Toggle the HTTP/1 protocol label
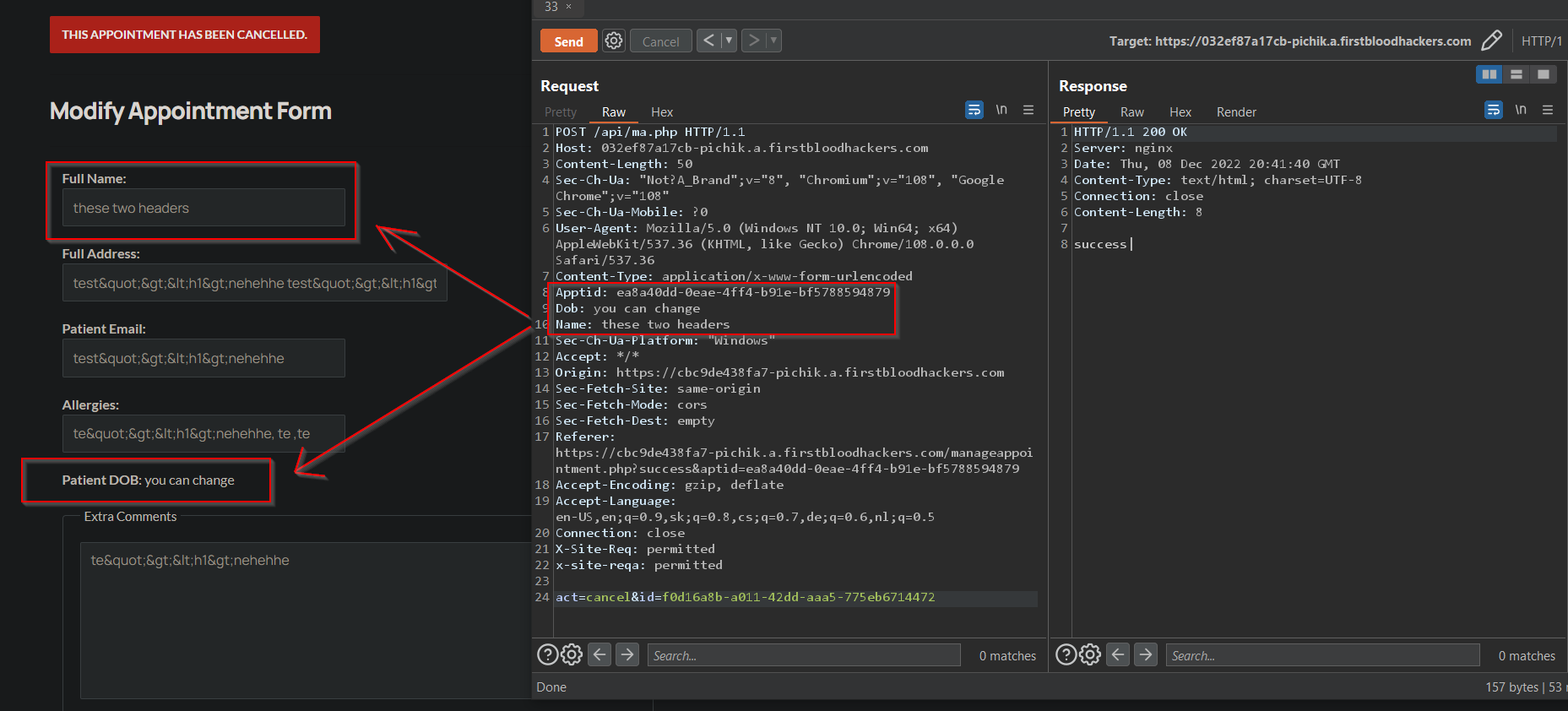 pos(1542,41)
